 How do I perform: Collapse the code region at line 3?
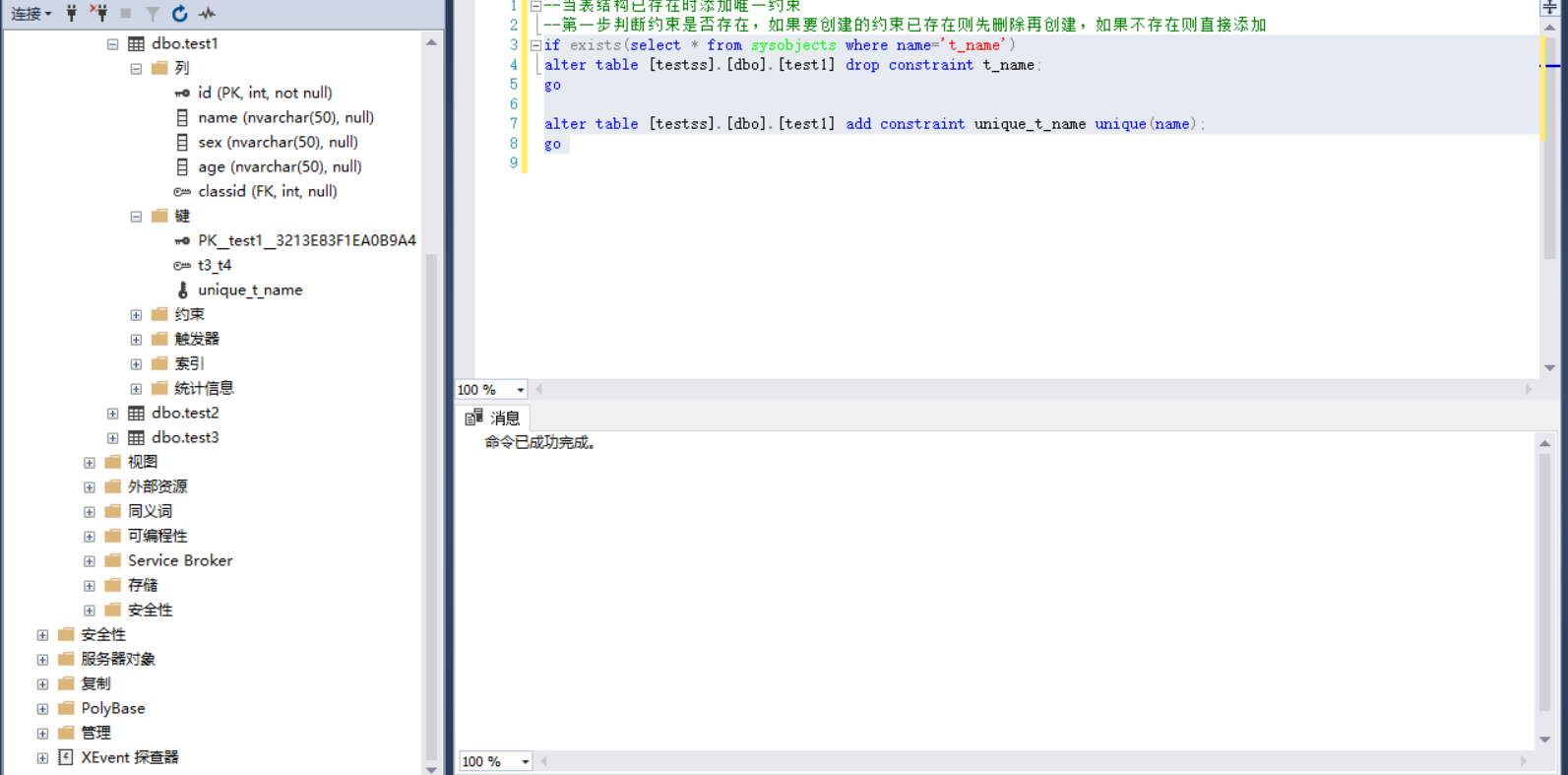pyautogui.click(x=535, y=45)
